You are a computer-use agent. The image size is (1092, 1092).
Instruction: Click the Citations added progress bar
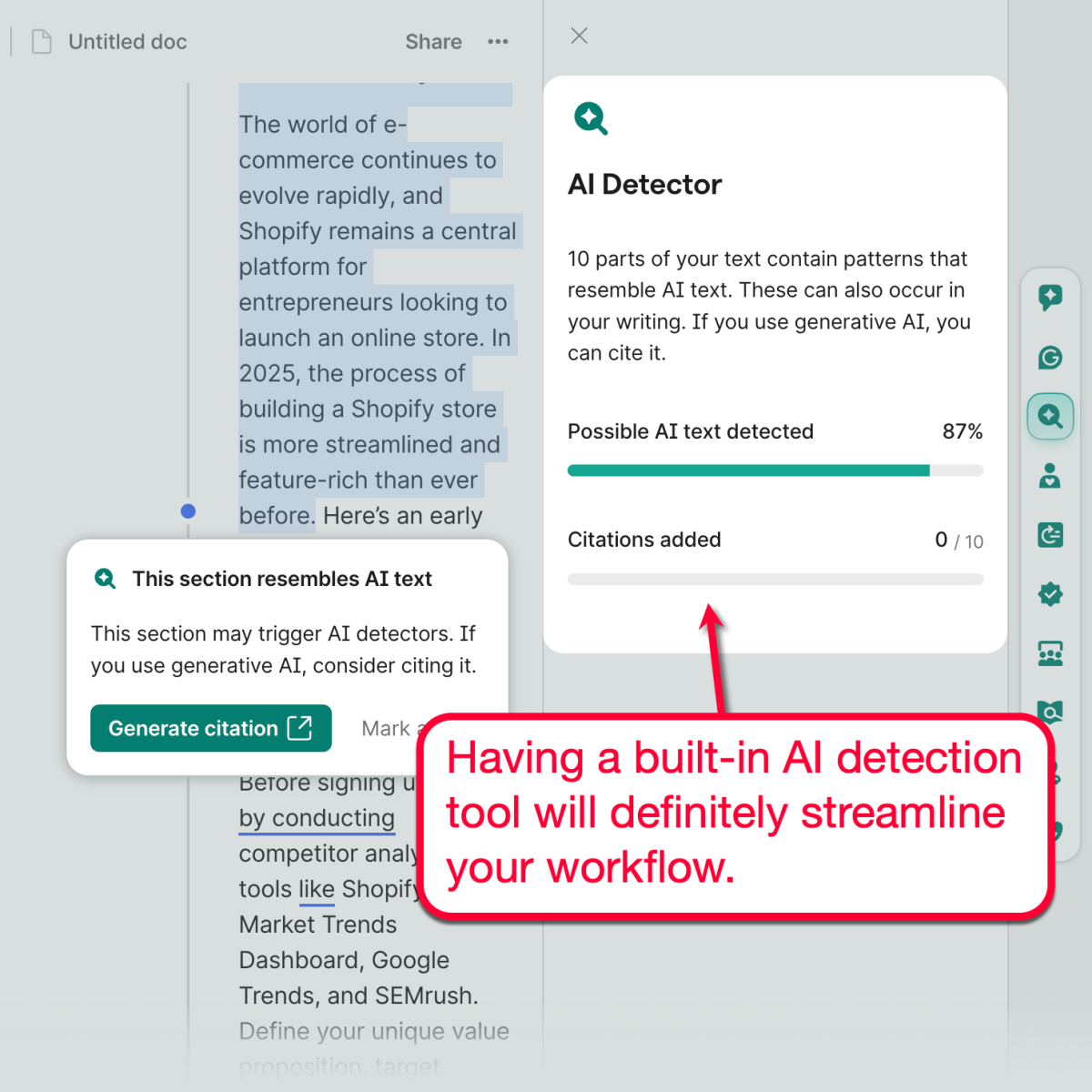tap(775, 579)
